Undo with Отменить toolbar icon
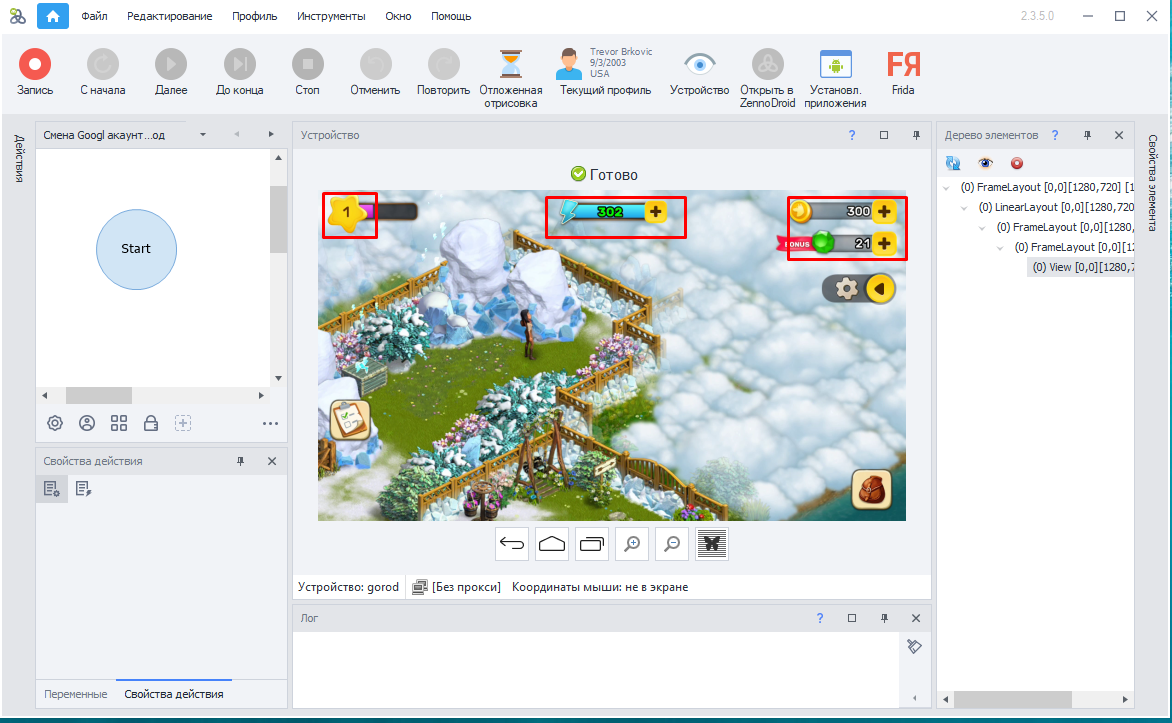Viewport: 1172px width, 723px height. 375,64
